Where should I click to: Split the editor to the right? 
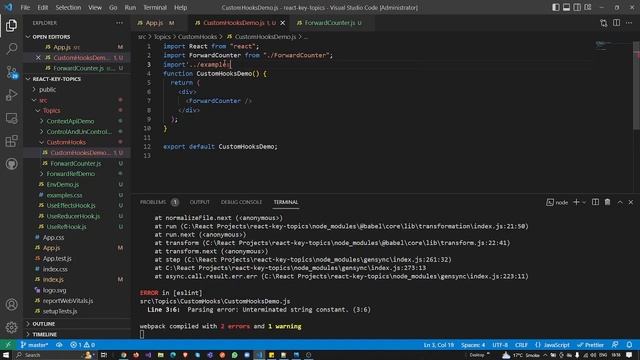click(616, 23)
